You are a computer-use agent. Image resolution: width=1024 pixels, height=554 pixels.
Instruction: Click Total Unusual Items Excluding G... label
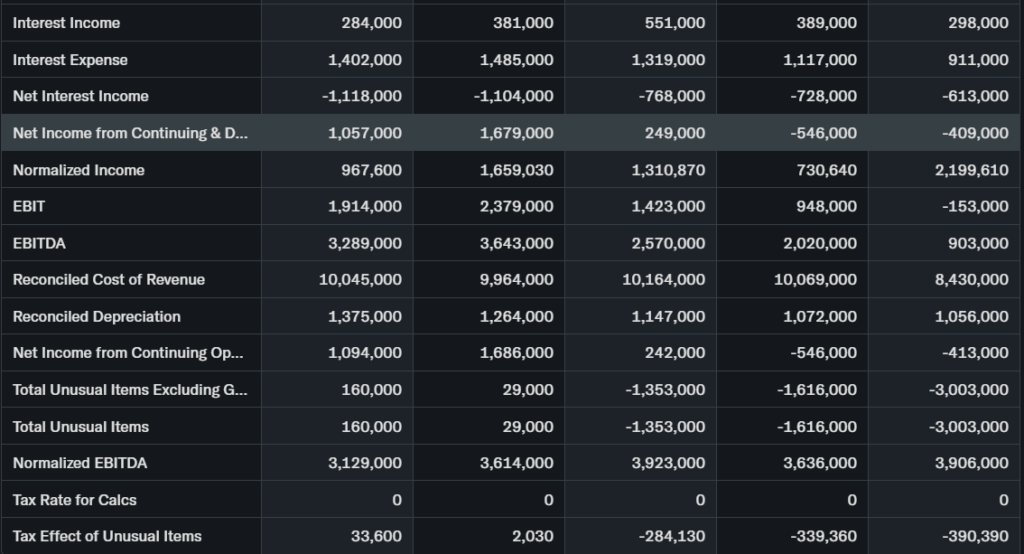click(x=130, y=390)
